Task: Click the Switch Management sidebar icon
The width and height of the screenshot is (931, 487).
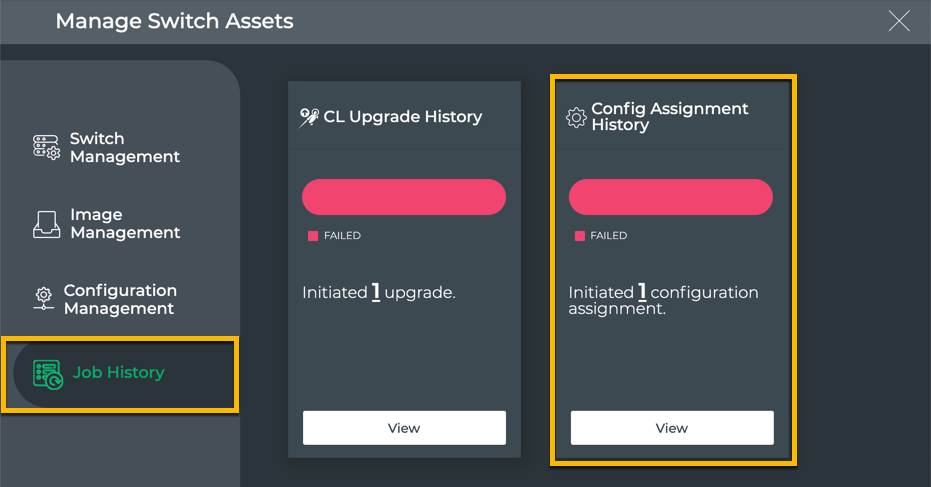Action: 47,148
